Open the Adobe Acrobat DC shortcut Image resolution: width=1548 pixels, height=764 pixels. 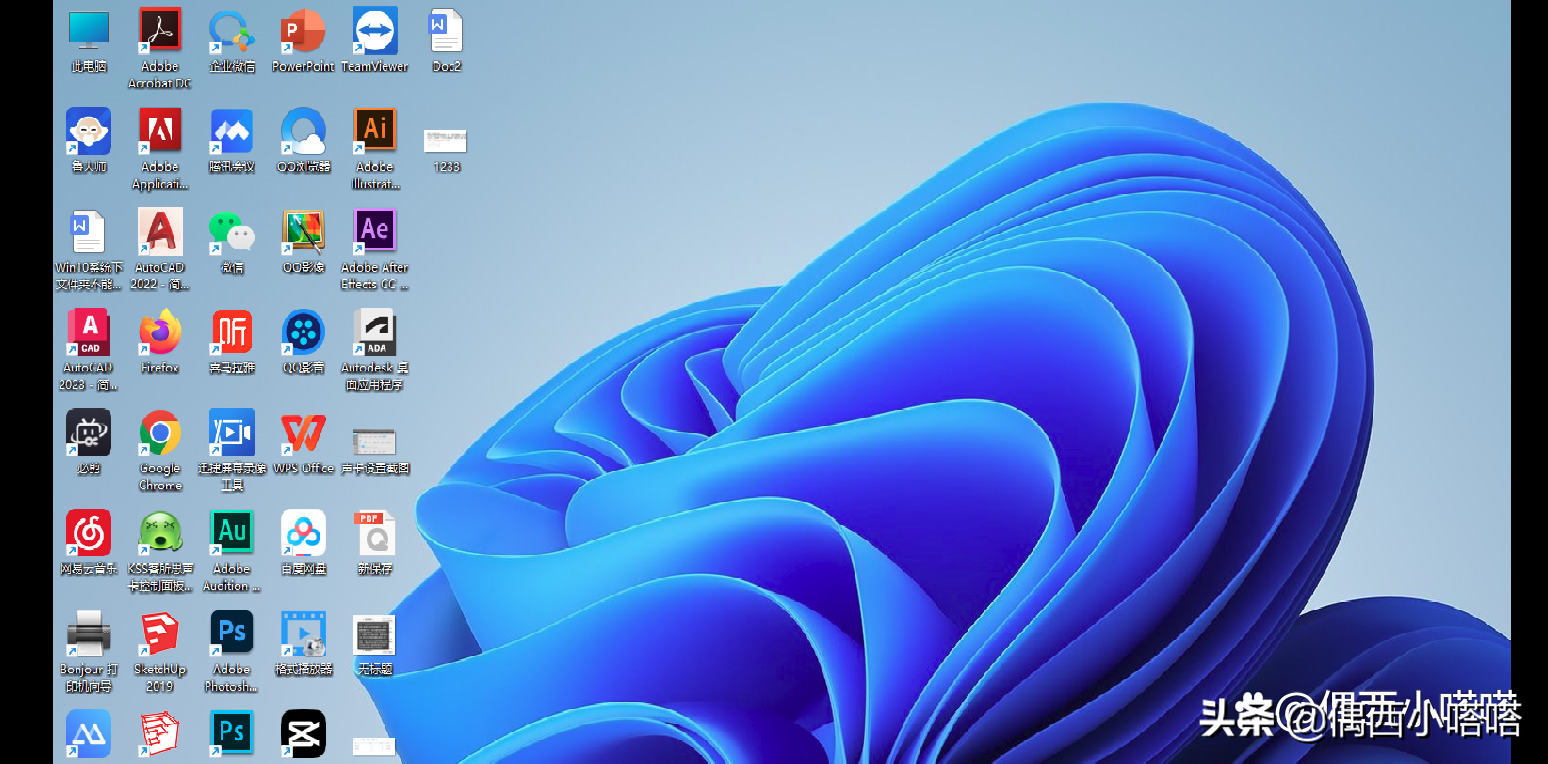pos(160,31)
